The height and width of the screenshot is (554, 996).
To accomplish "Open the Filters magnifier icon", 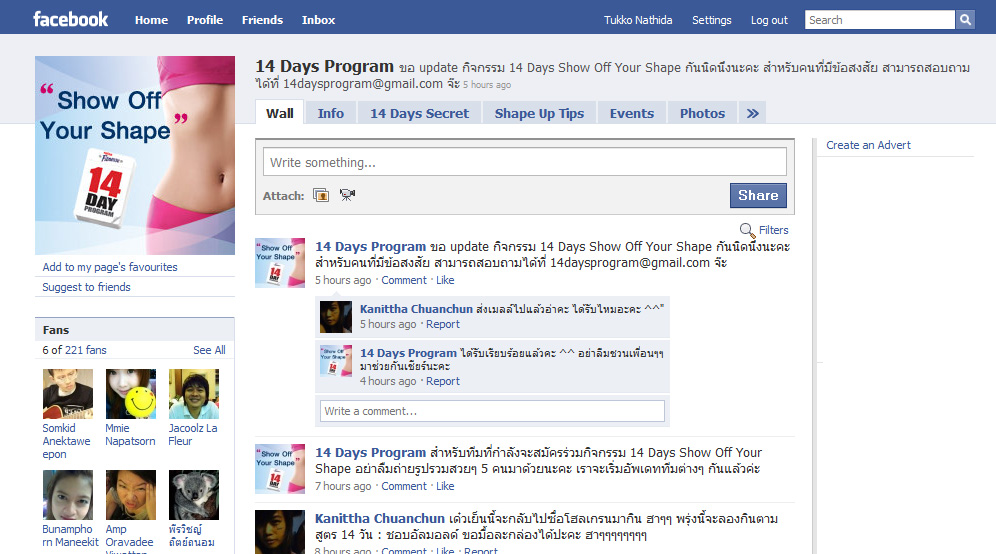I will 747,230.
